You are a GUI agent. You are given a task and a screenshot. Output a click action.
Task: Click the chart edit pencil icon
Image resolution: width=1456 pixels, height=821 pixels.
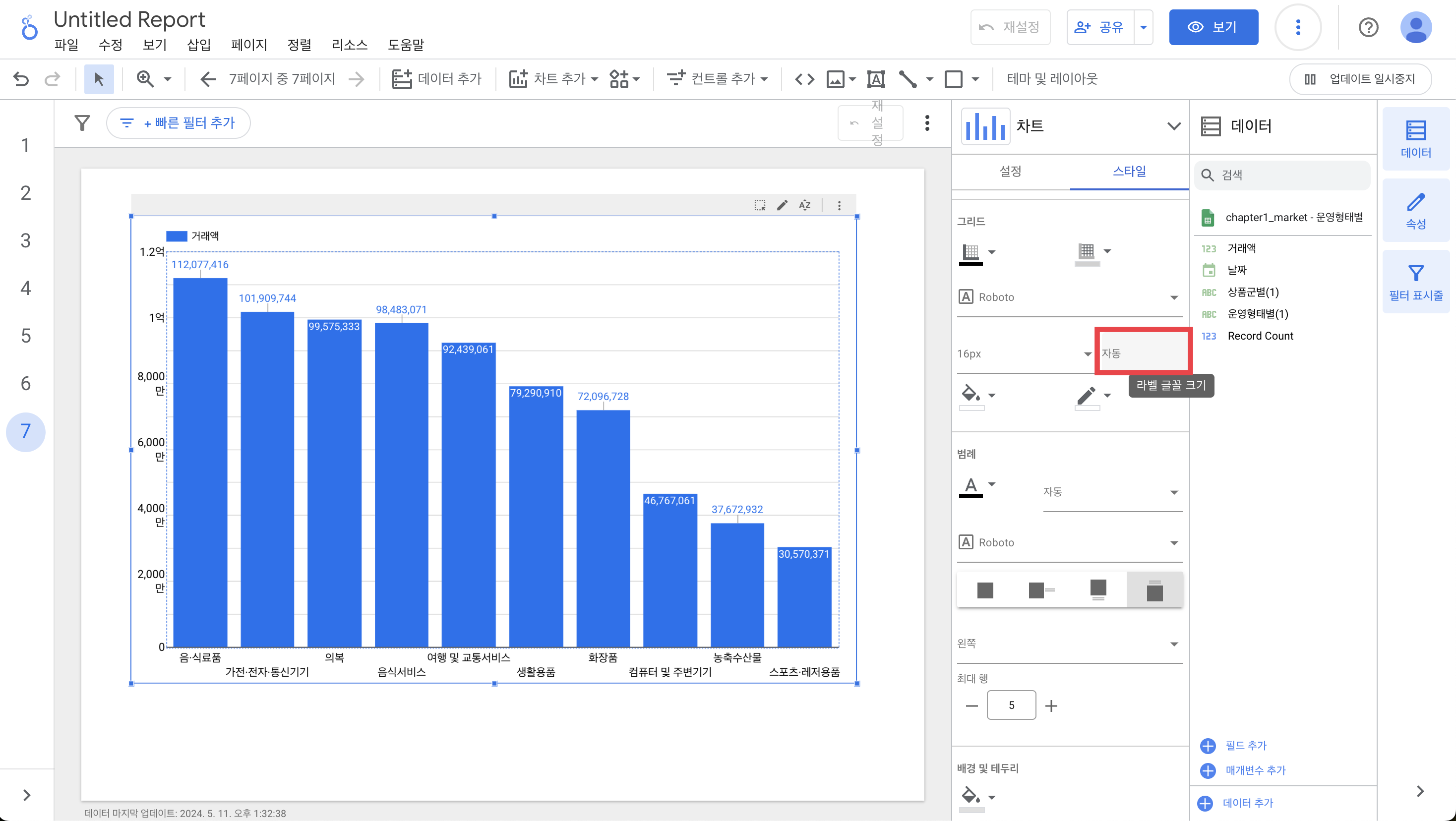click(x=782, y=205)
